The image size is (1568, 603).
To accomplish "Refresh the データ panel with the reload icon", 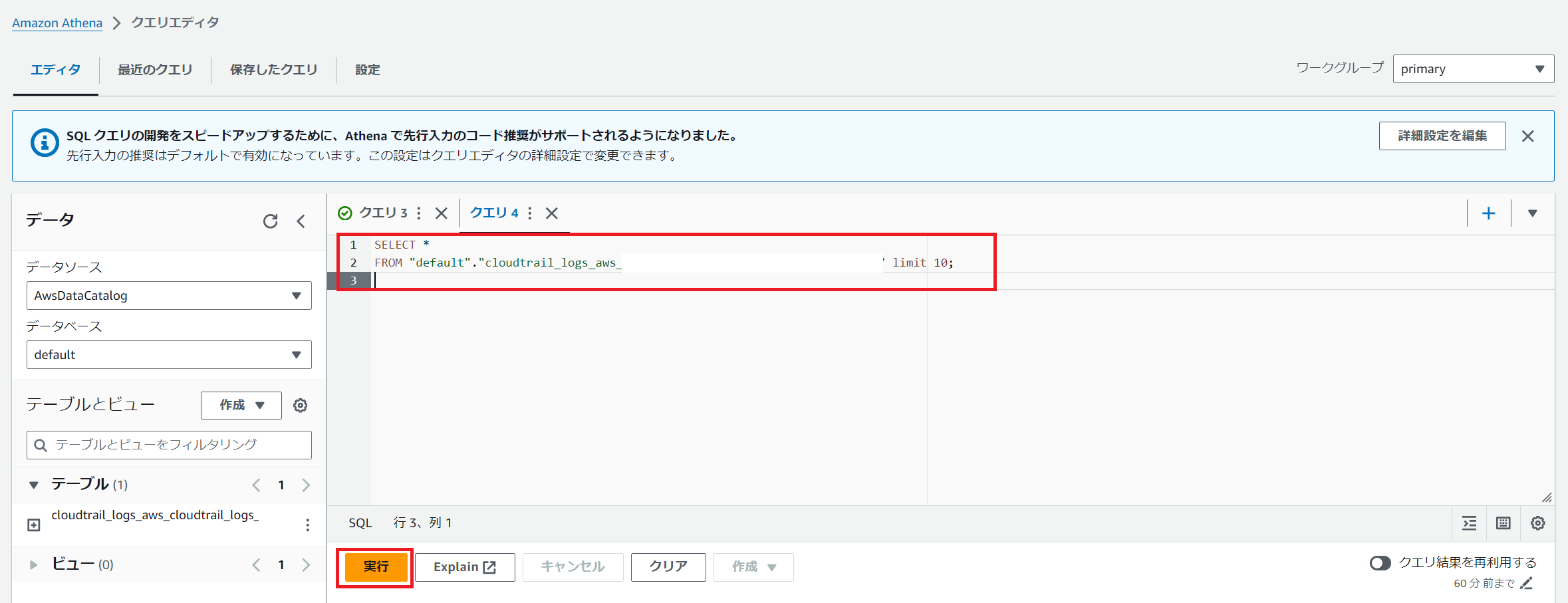I will pos(270,221).
